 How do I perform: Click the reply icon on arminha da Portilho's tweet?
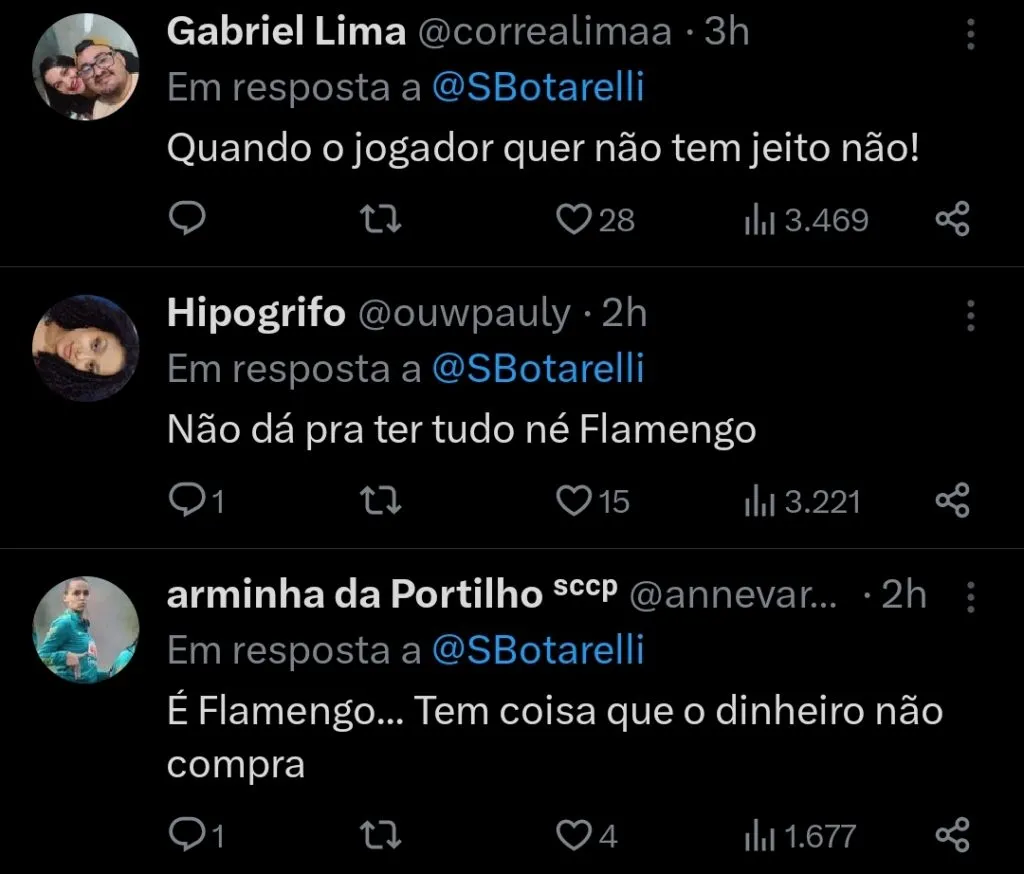point(187,834)
